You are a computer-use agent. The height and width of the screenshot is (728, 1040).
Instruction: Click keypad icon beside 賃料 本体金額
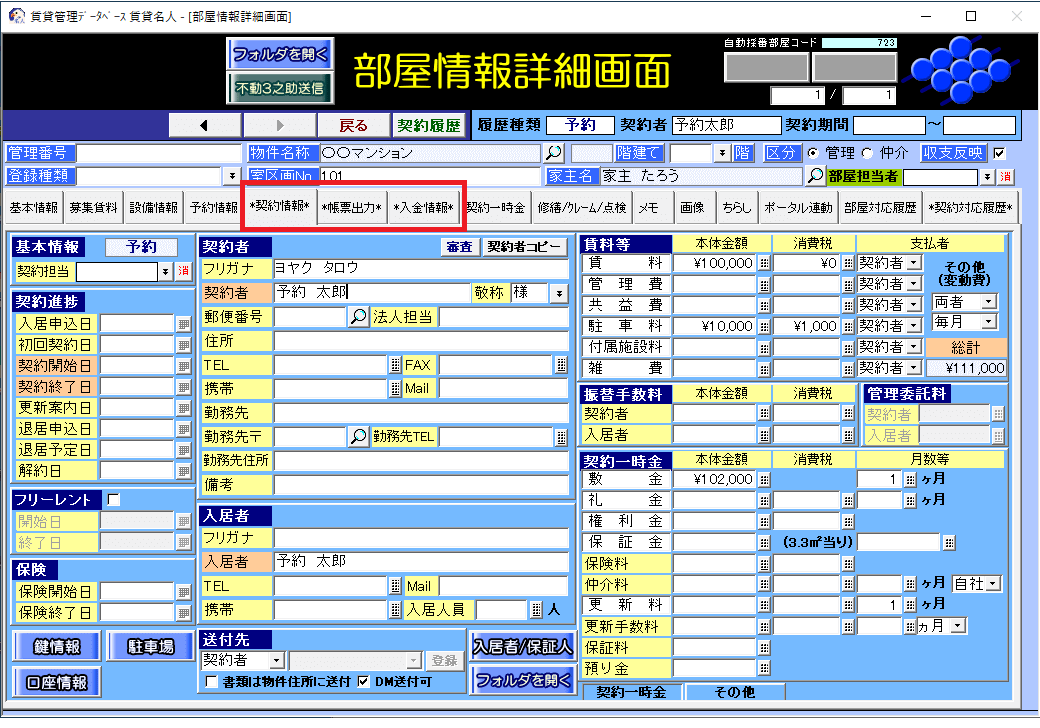(x=764, y=263)
